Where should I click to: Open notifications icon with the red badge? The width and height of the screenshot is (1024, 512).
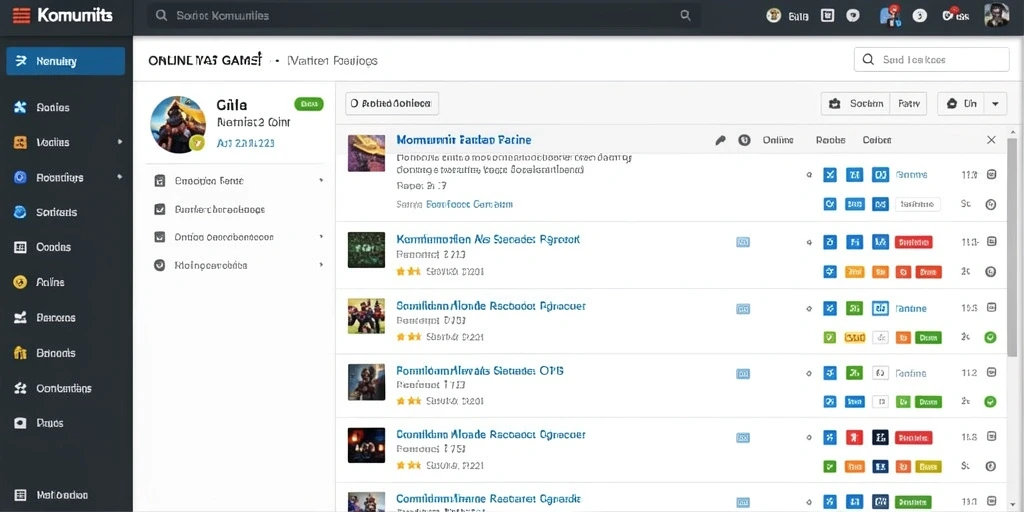point(889,16)
